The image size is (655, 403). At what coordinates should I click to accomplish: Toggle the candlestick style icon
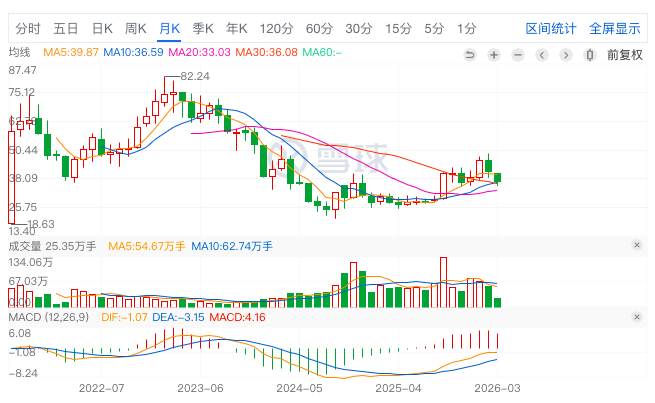[x=589, y=54]
